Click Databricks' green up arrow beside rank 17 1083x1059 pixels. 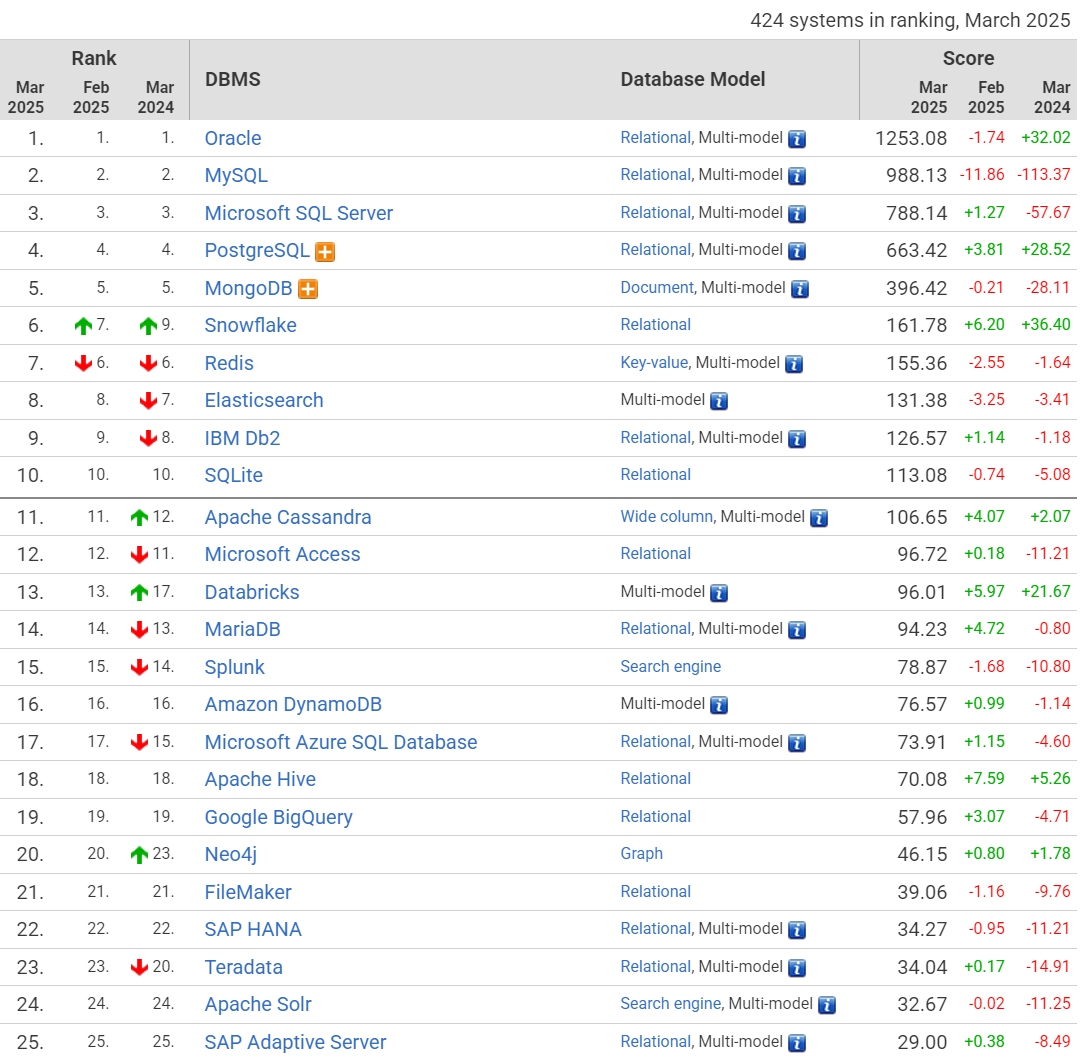(140, 593)
